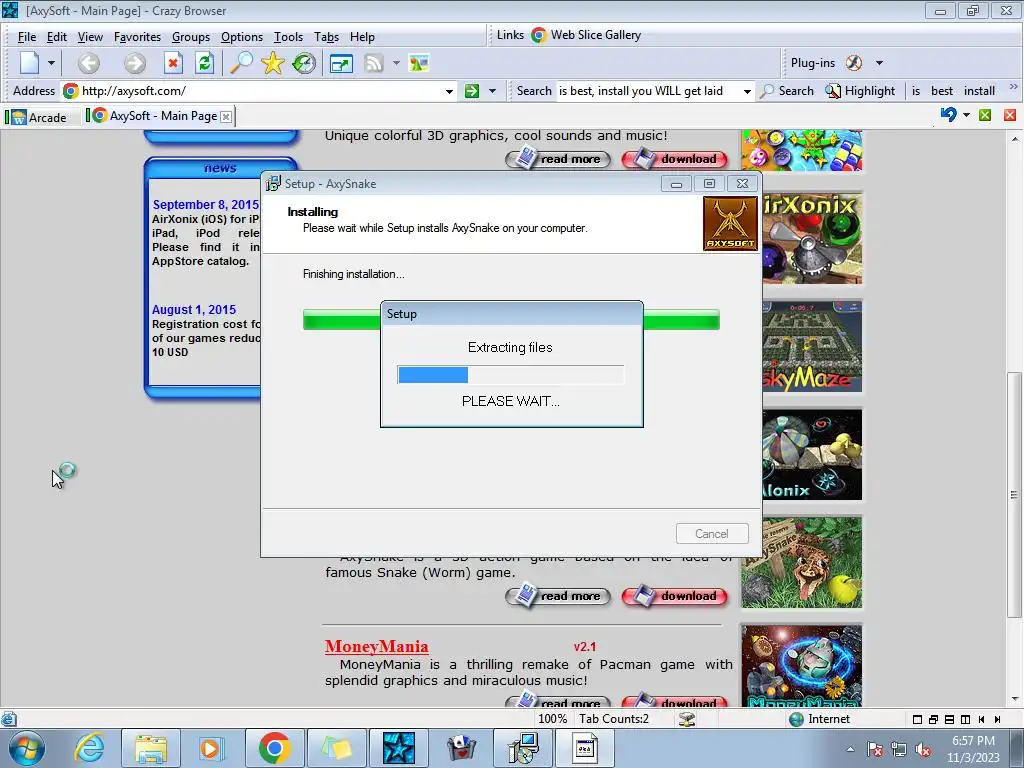Viewport: 1024px width, 768px height.
Task: Open History with the clock icon
Action: click(x=304, y=63)
